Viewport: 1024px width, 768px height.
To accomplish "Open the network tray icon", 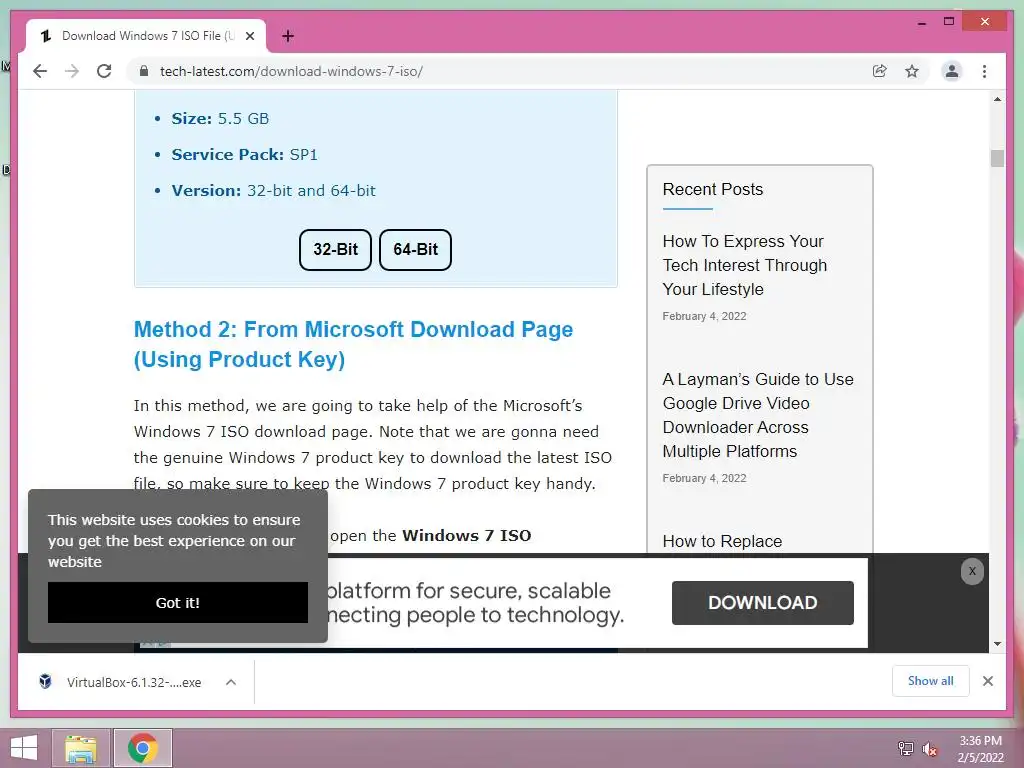I will pos(905,748).
